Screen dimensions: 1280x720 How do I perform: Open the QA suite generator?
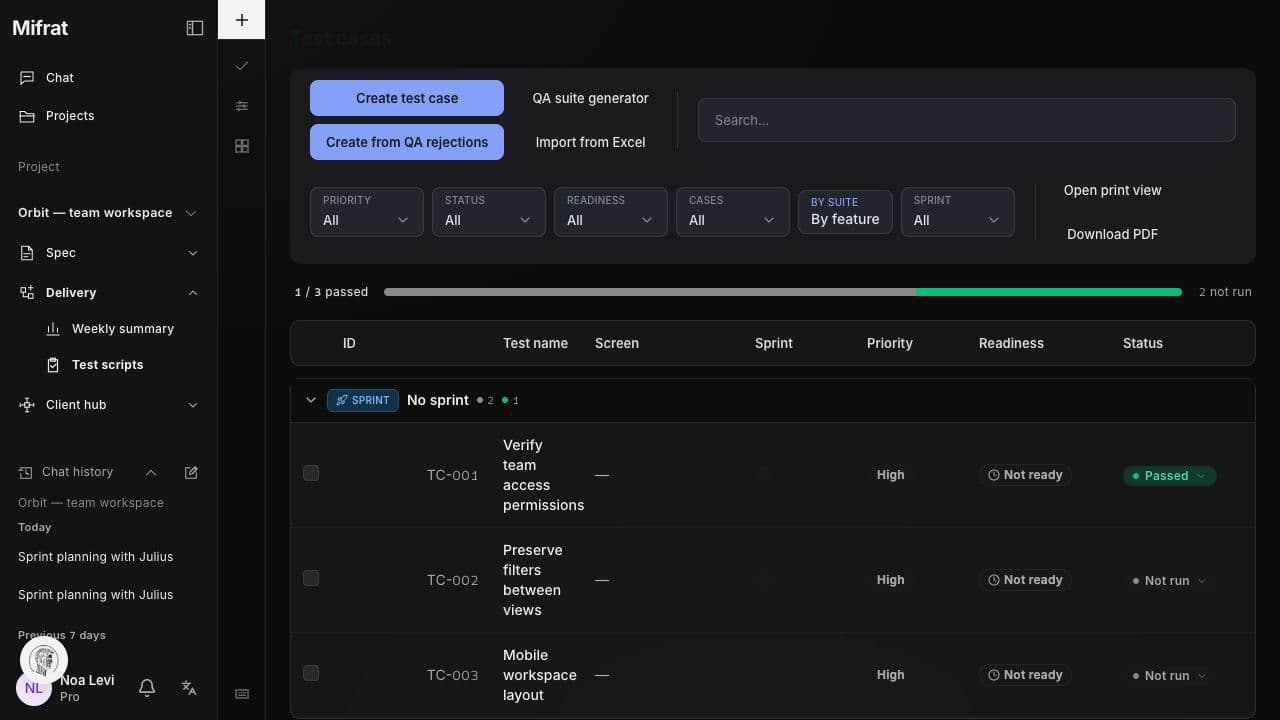(590, 98)
